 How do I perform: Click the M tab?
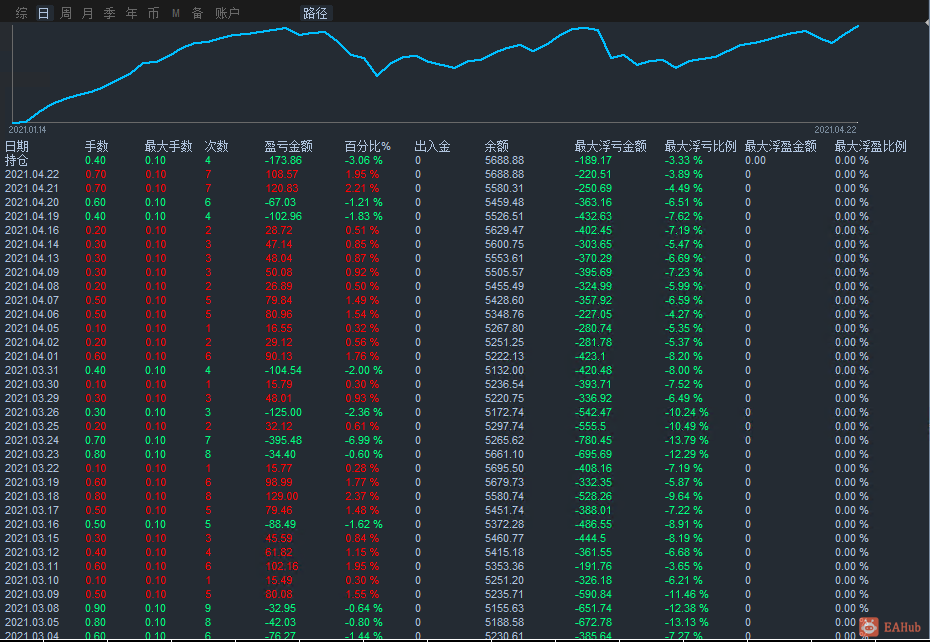point(176,13)
